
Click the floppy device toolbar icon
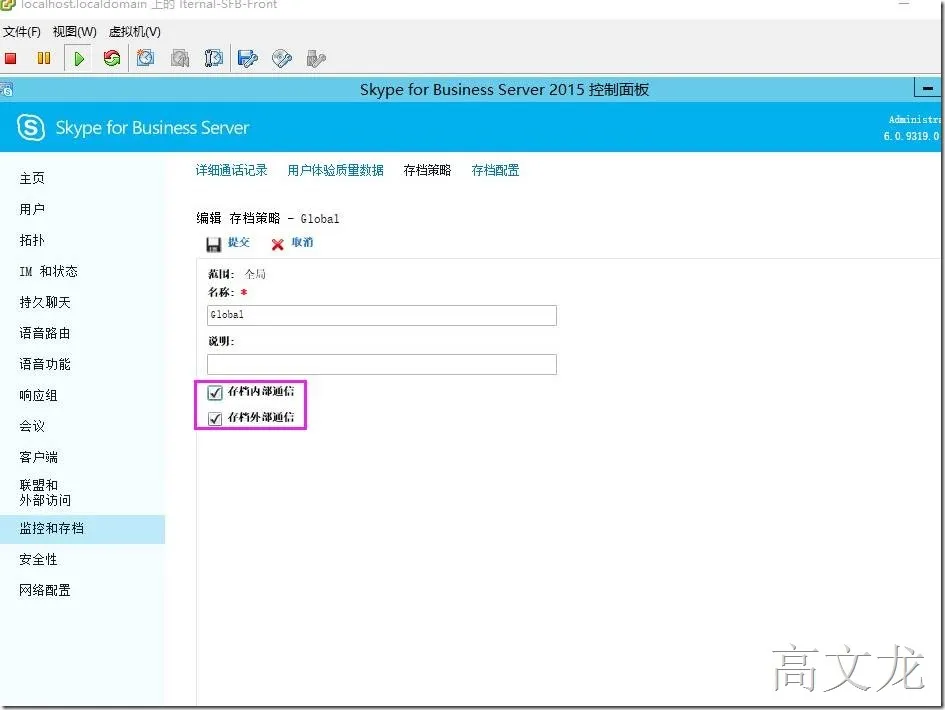point(248,58)
